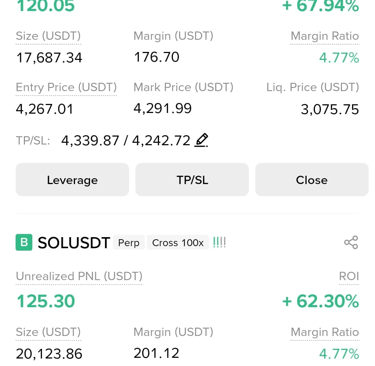Tap SOLUSDT Margin Ratio label
Viewport: 375px width, 366px height.
pyautogui.click(x=325, y=332)
